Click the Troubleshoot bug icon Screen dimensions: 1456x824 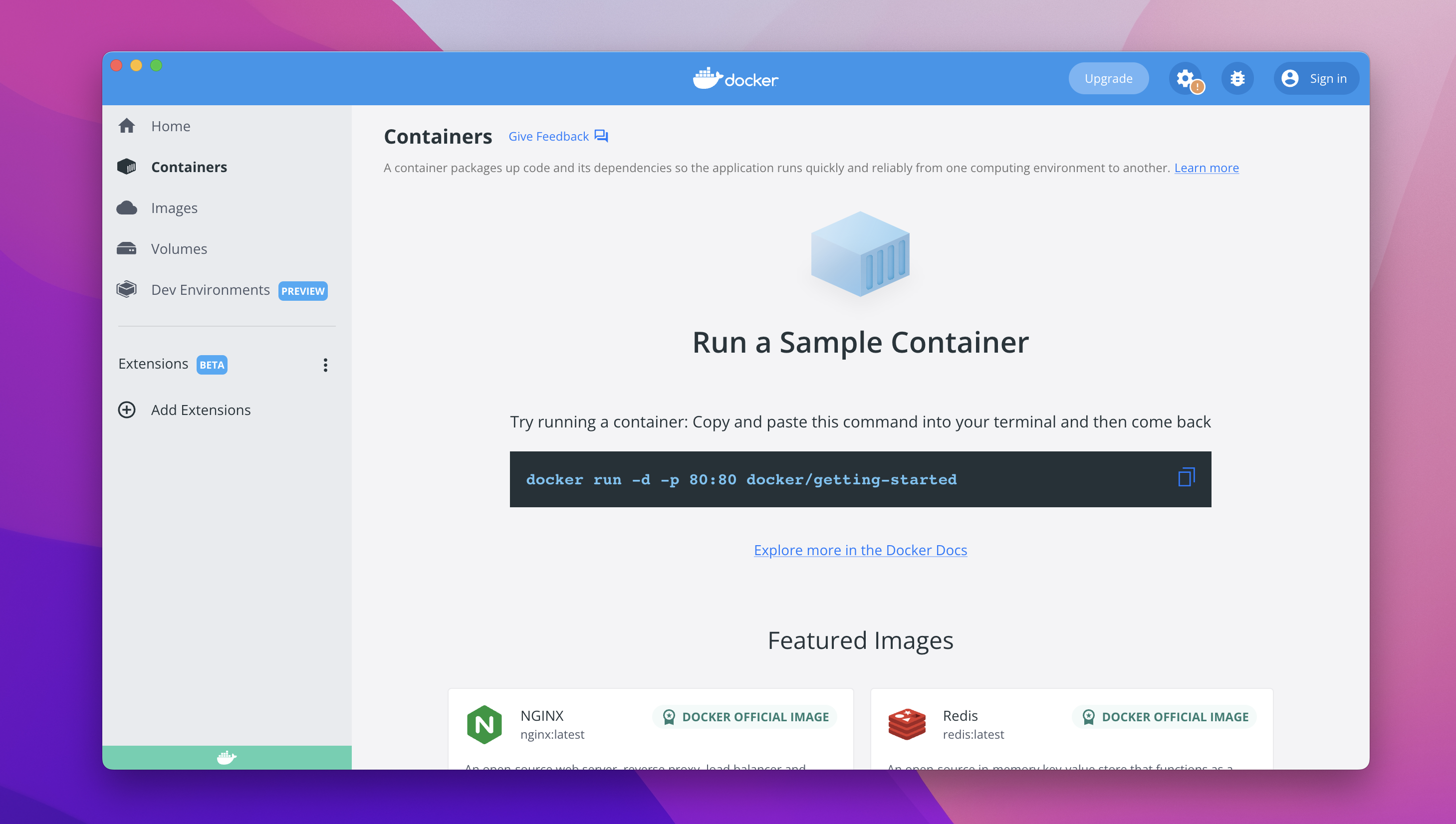[1237, 78]
